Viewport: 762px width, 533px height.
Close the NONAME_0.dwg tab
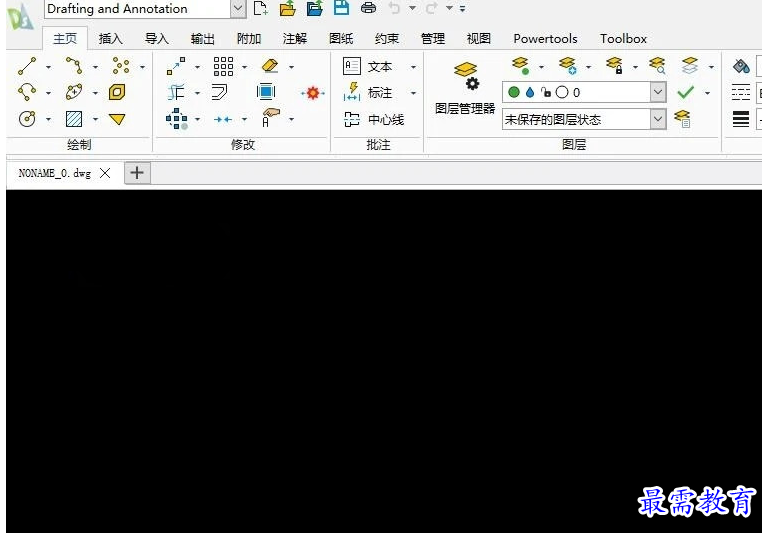click(105, 173)
